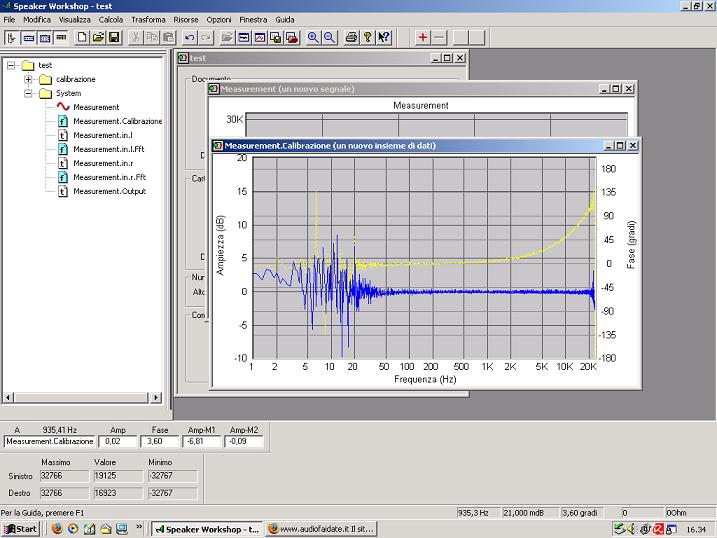Viewport: 717px width, 538px height.
Task: Click the test window title bar
Action: click(x=302, y=58)
